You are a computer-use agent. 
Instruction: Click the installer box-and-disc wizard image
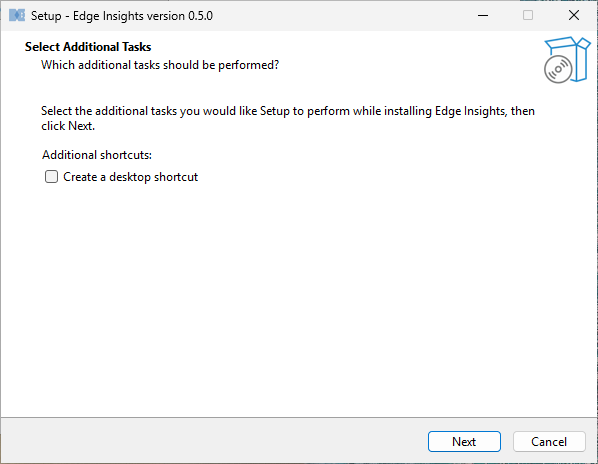pos(567,60)
